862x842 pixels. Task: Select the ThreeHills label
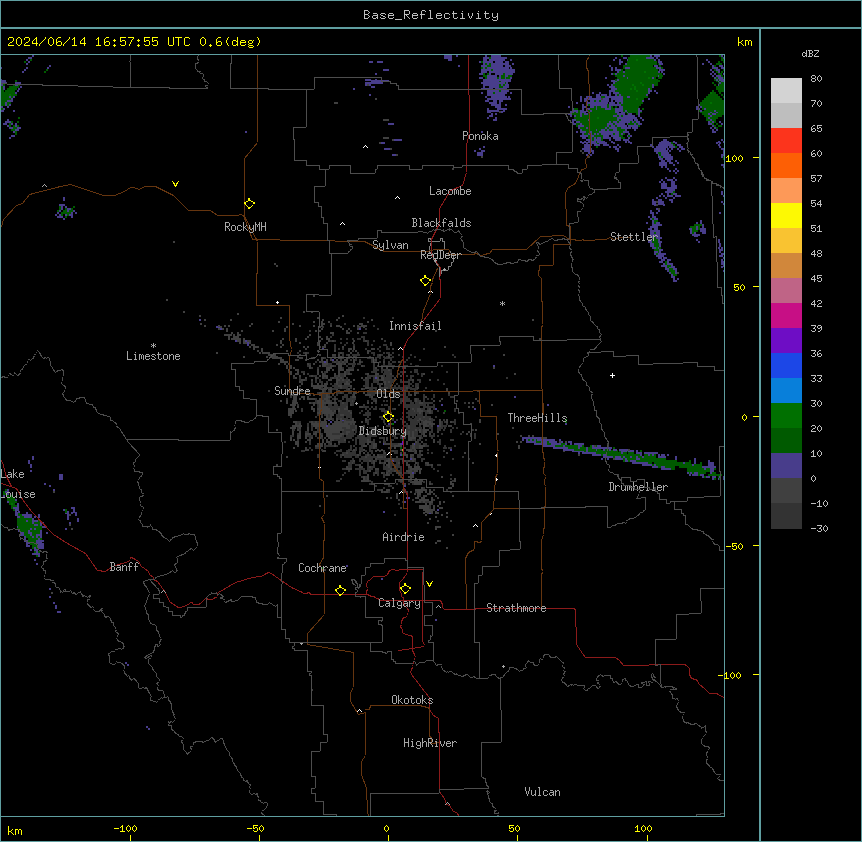click(x=537, y=418)
